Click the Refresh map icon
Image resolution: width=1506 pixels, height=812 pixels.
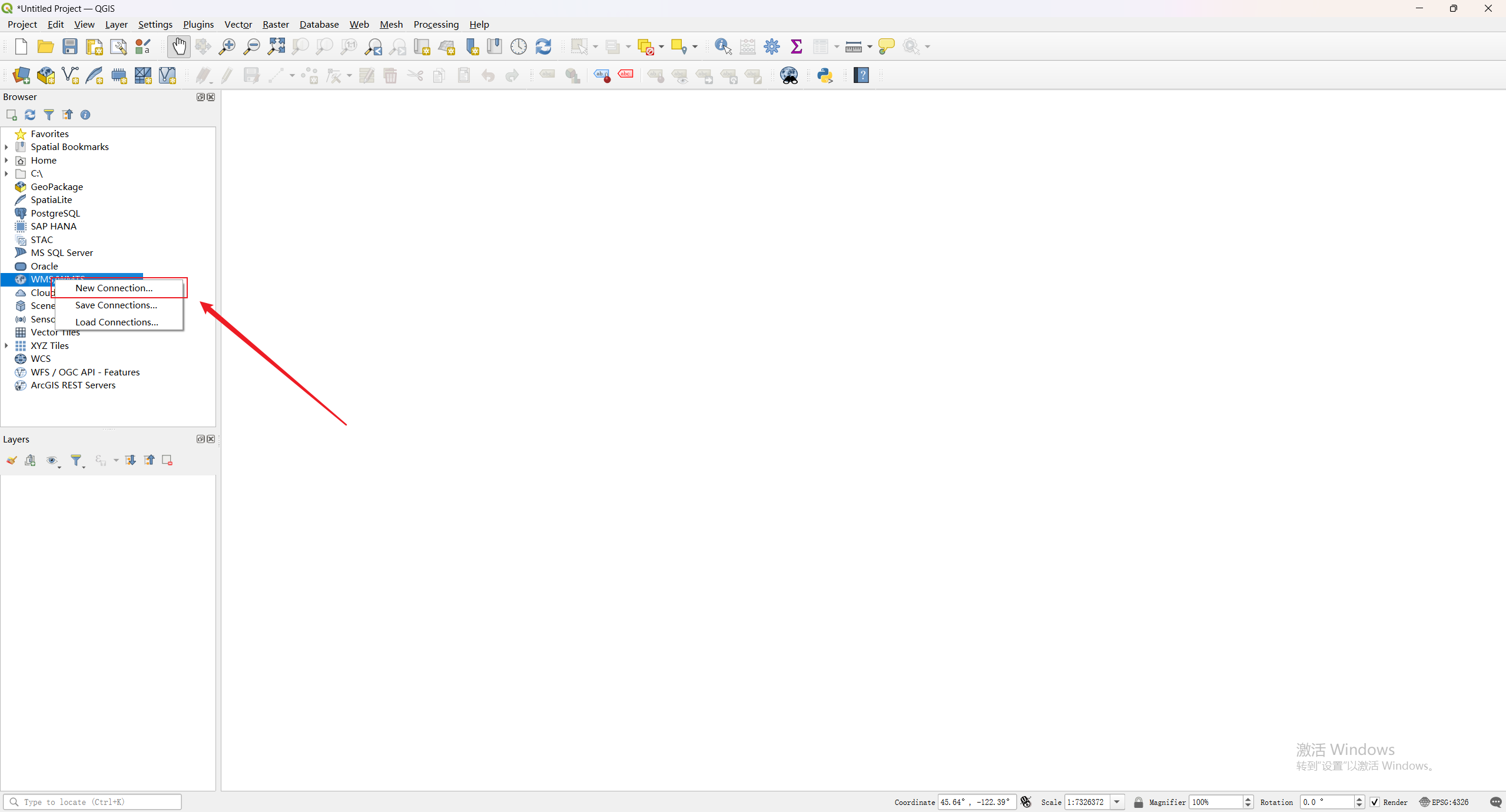(x=543, y=46)
